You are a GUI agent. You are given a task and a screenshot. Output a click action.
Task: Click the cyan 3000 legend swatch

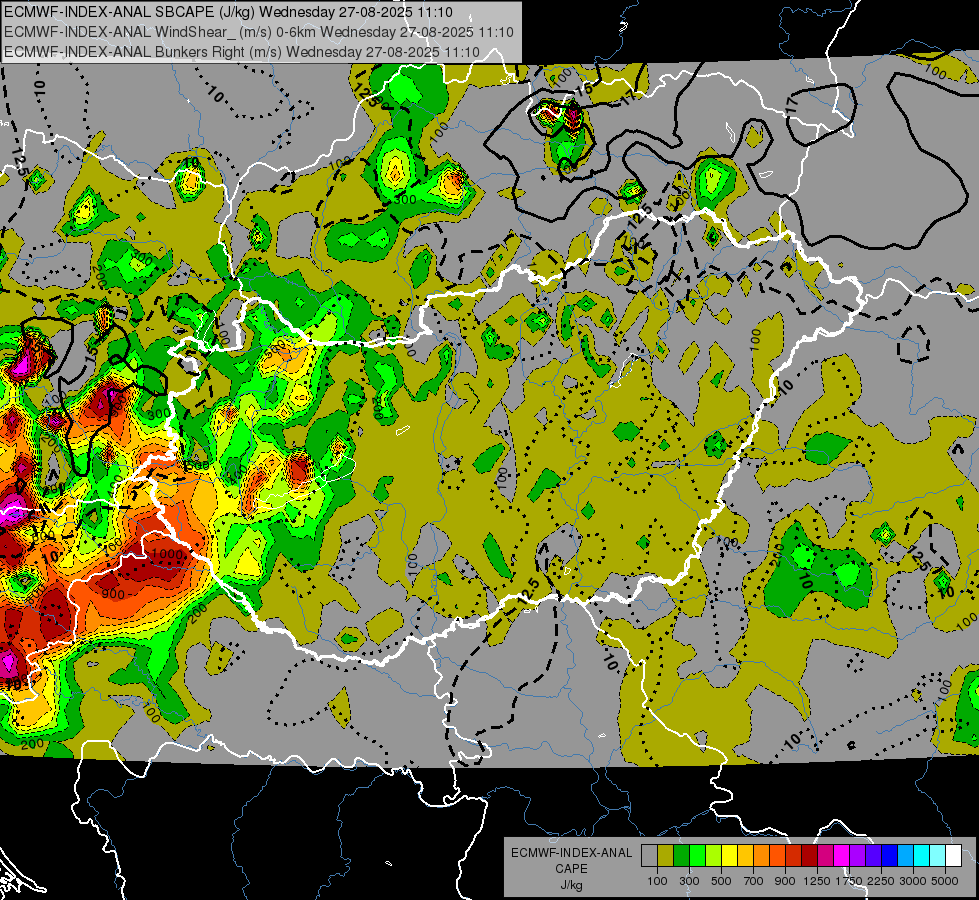pos(922,855)
